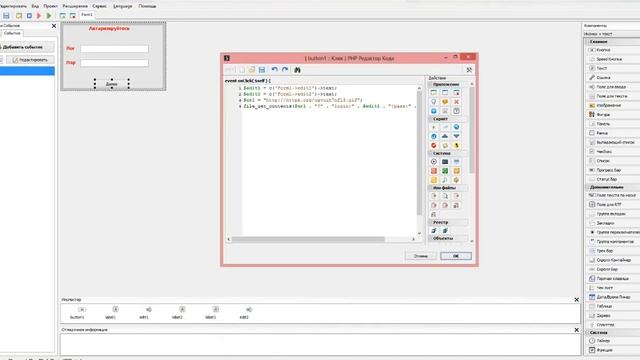Pick the Кнопка component from palette
640x360 pixels.
click(x=612, y=50)
